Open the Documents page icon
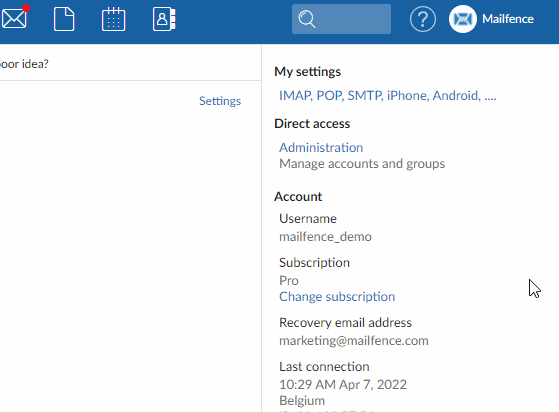 click(64, 19)
